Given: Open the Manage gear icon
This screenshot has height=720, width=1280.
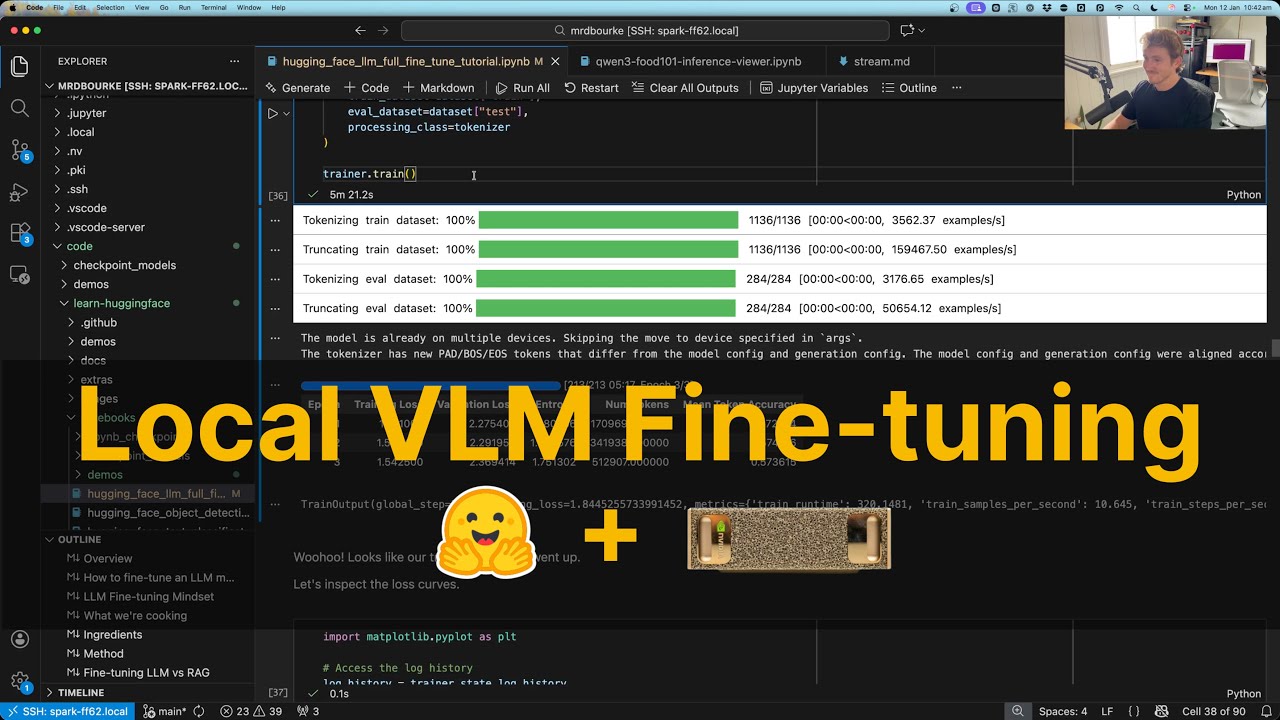Looking at the screenshot, I should [19, 682].
